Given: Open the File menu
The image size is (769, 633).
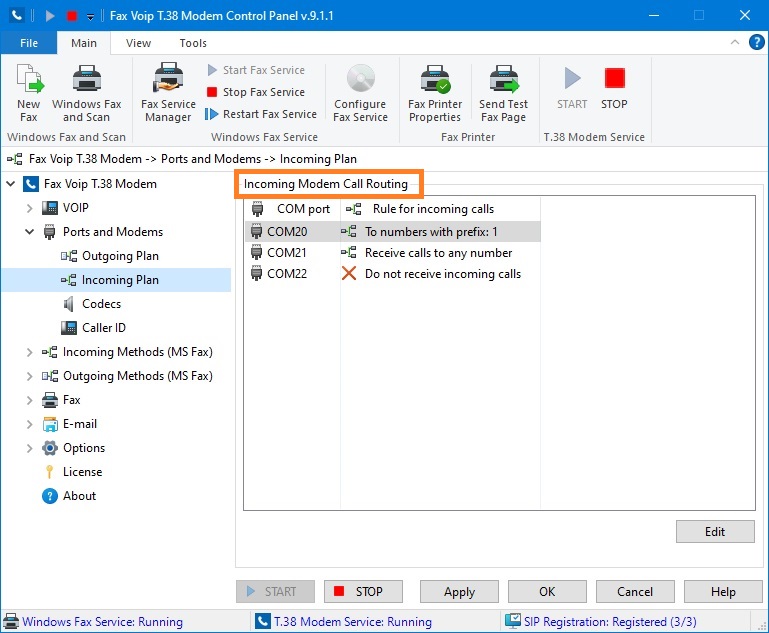Looking at the screenshot, I should pos(29,43).
